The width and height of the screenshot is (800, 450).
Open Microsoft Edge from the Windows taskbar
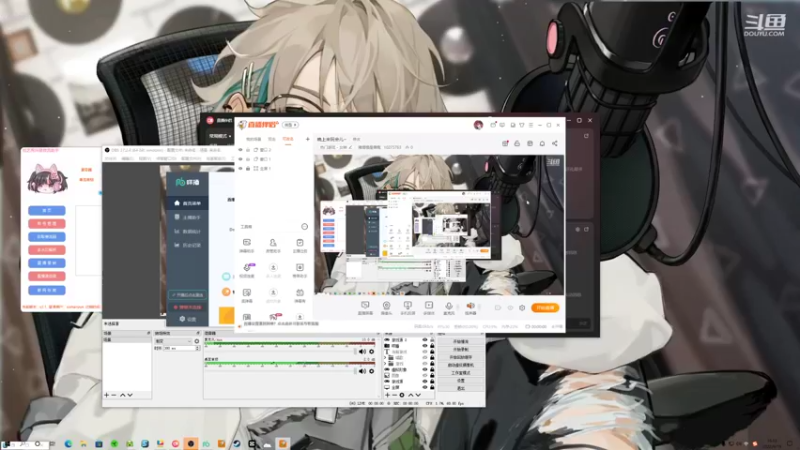point(68,444)
